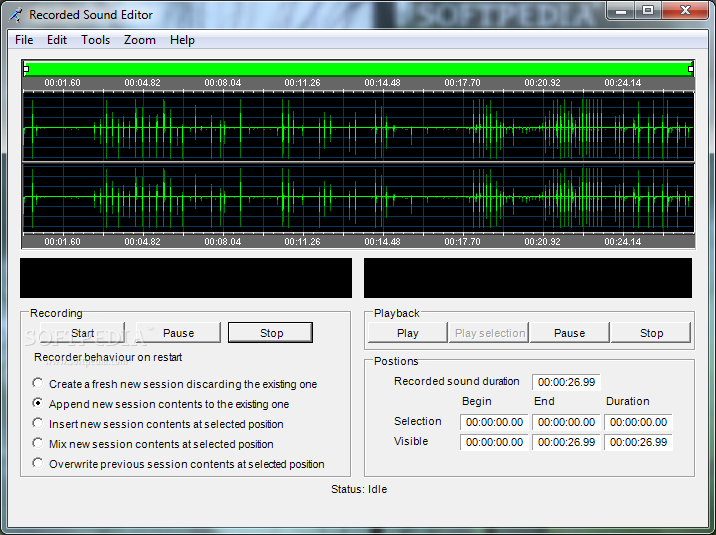Click the Visible End time field
The width and height of the screenshot is (716, 535).
point(566,442)
